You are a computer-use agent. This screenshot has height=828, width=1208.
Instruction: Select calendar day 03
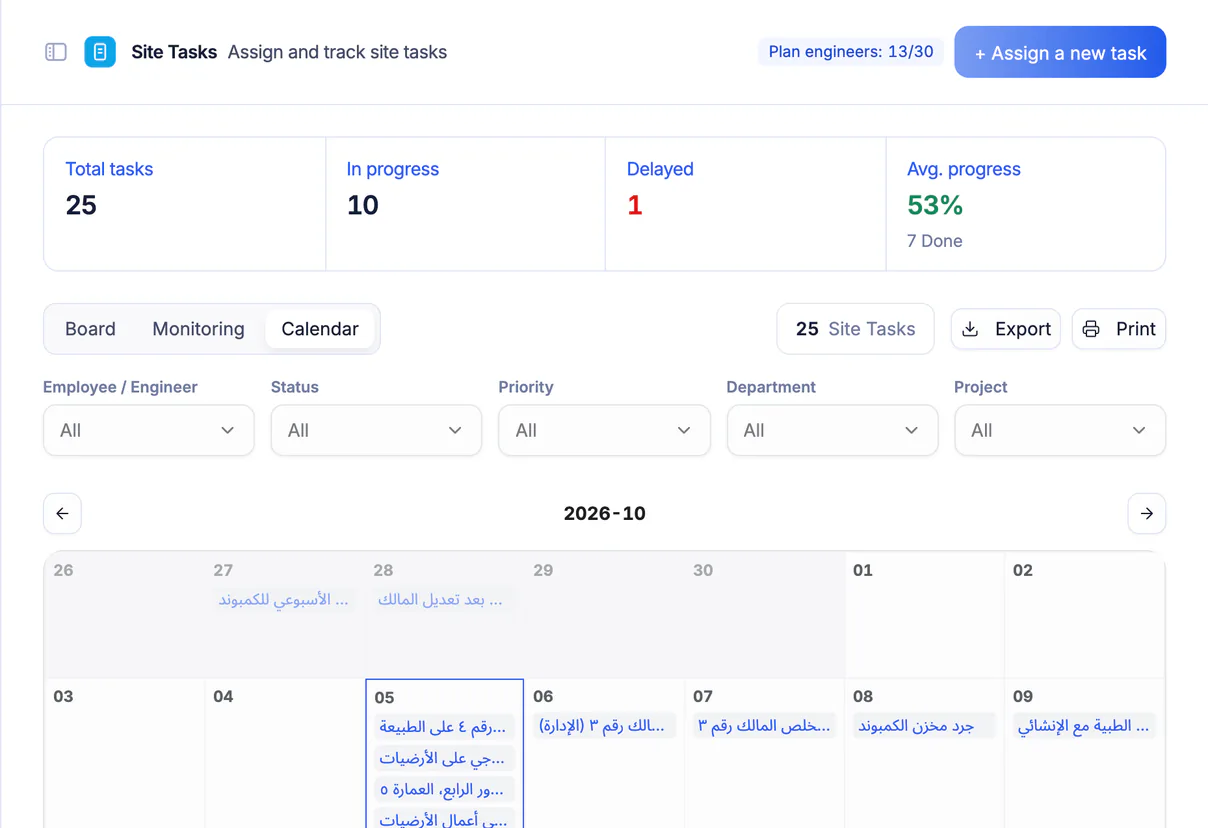click(124, 752)
